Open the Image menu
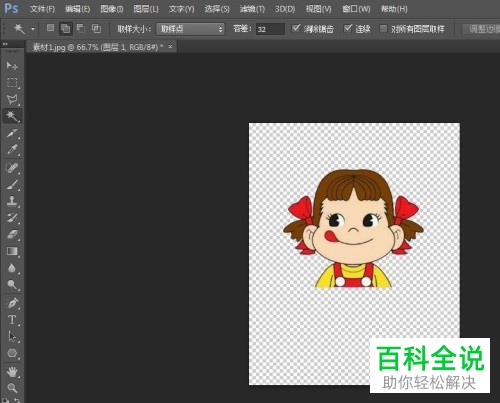Viewport: 500px width, 403px height. 112,9
